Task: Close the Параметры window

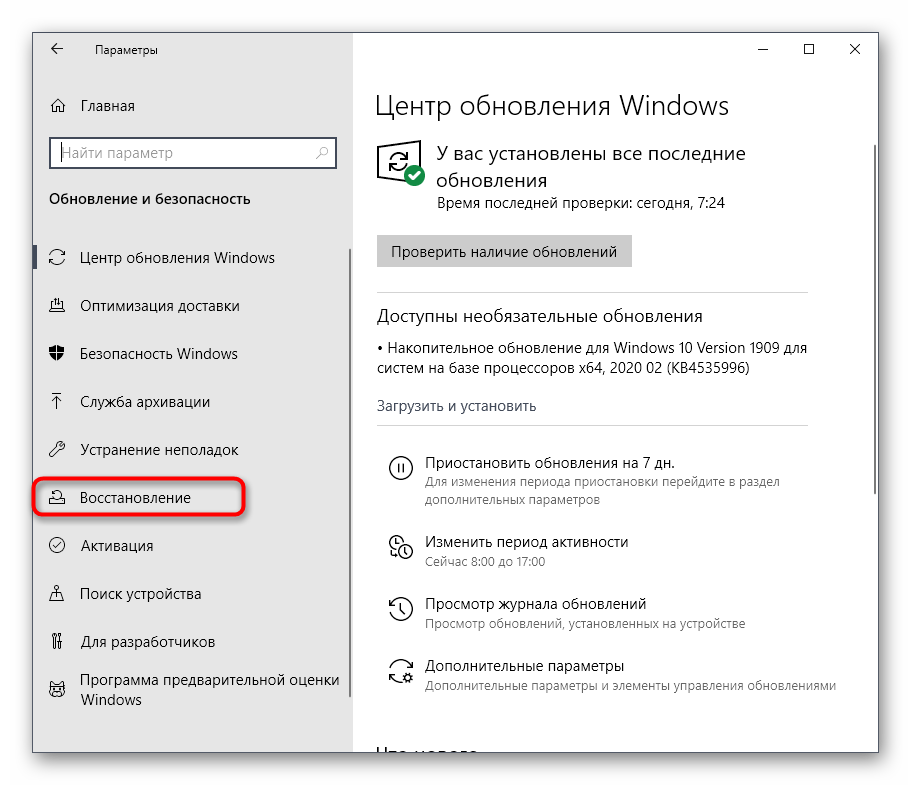Action: [x=855, y=49]
